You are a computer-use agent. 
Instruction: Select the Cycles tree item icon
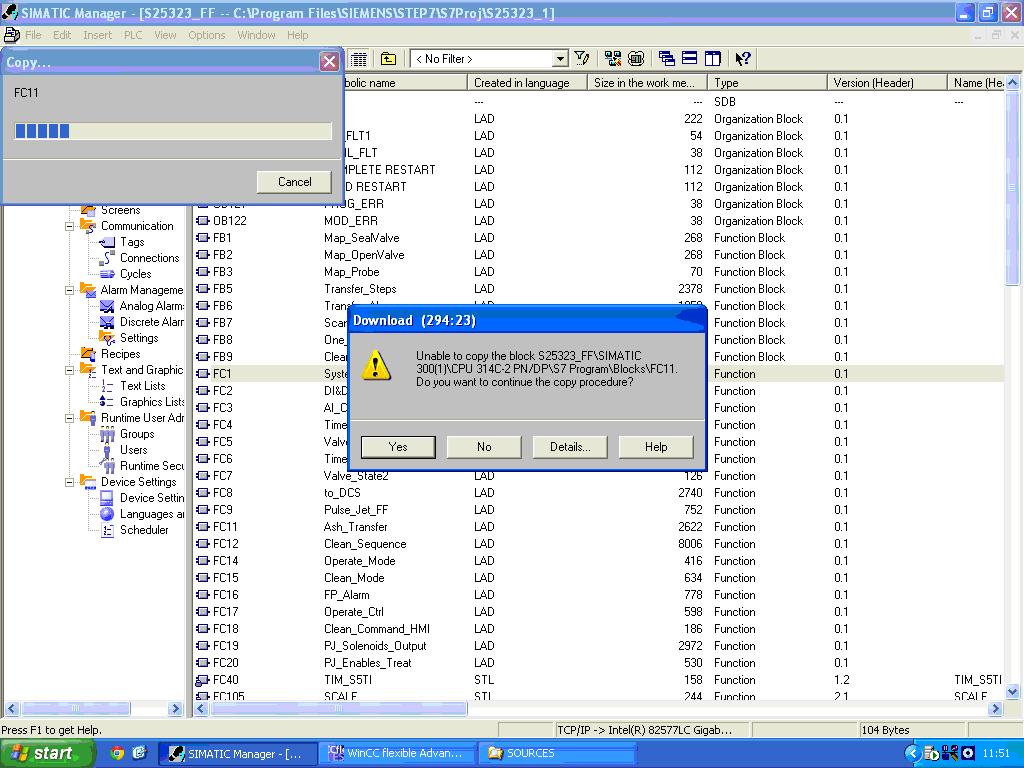(x=107, y=274)
